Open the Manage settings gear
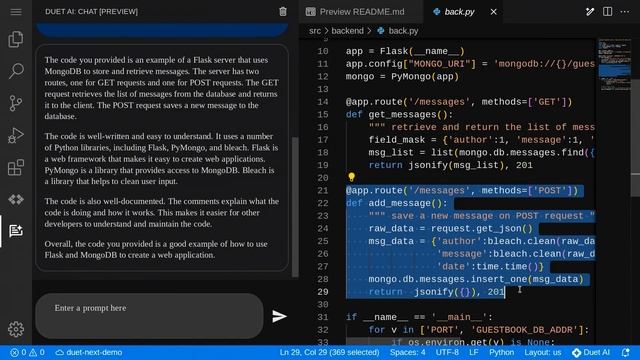This screenshot has height=360, width=640. click(x=16, y=329)
